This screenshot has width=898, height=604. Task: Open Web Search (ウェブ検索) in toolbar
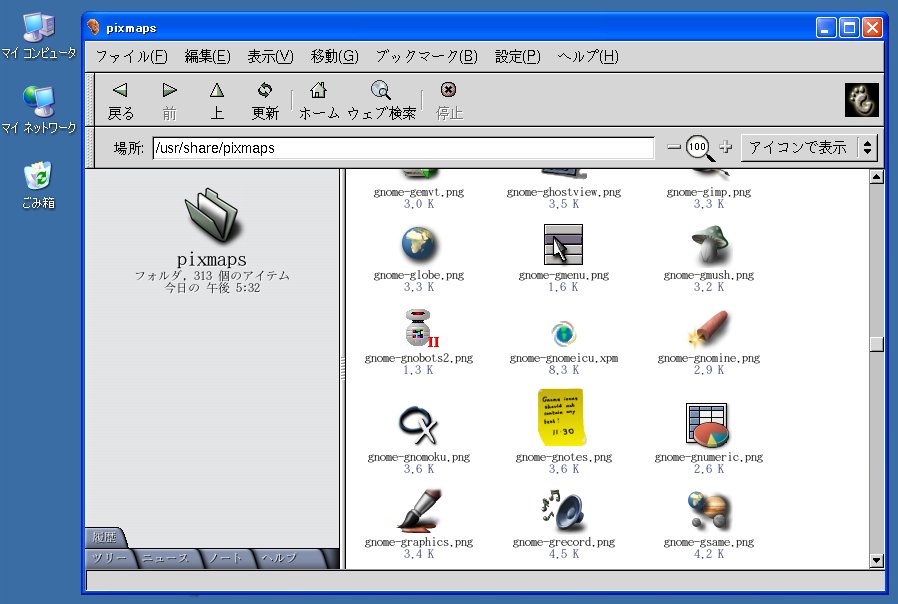pyautogui.click(x=381, y=100)
